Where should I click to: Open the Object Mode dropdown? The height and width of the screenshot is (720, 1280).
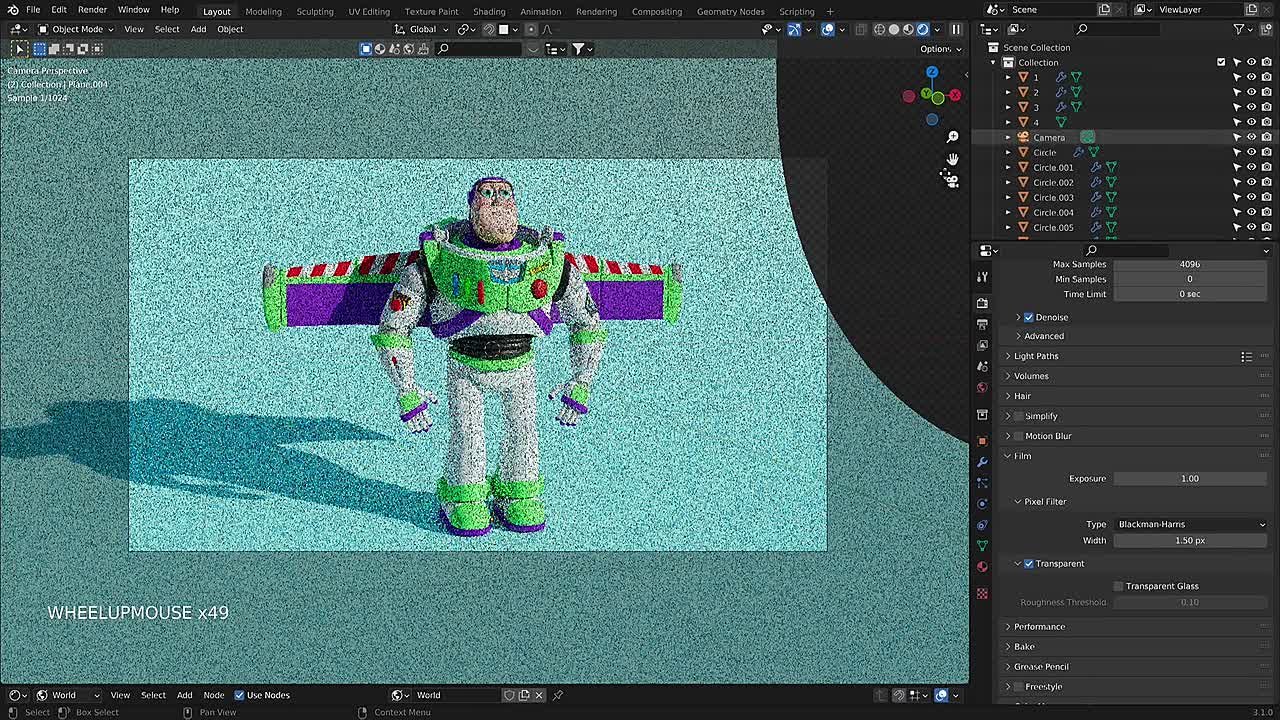coord(77,29)
